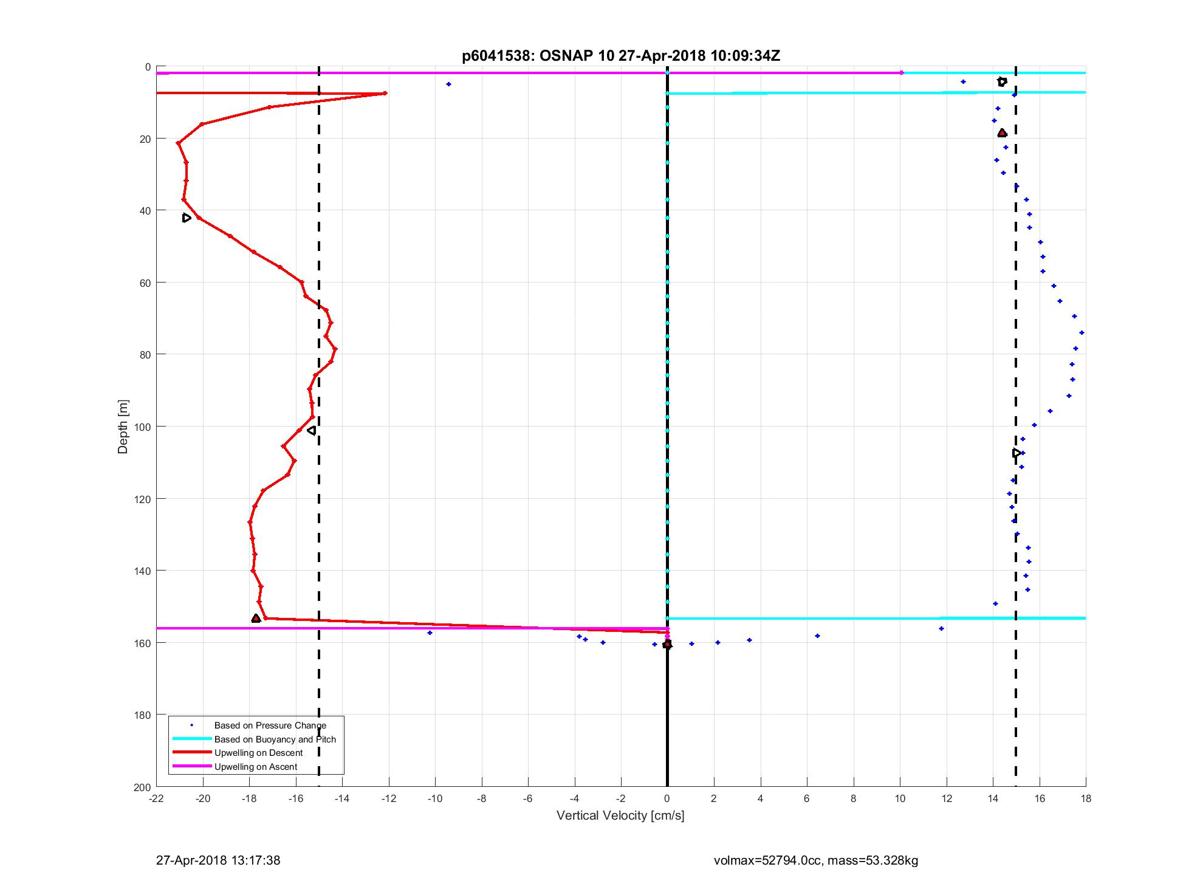Click the red triangle marker near 18 m depth
The width and height of the screenshot is (1200, 885).
click(1002, 132)
